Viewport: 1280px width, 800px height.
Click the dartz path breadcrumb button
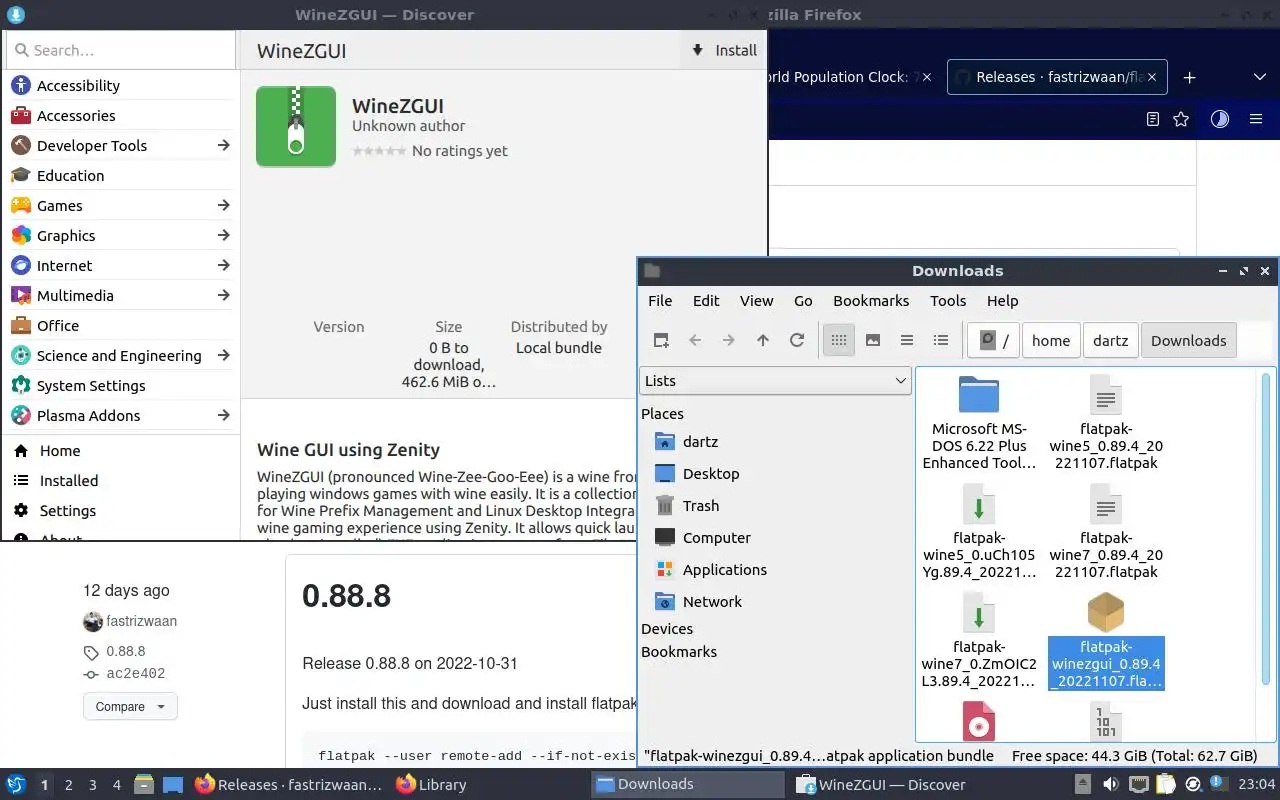[1110, 340]
